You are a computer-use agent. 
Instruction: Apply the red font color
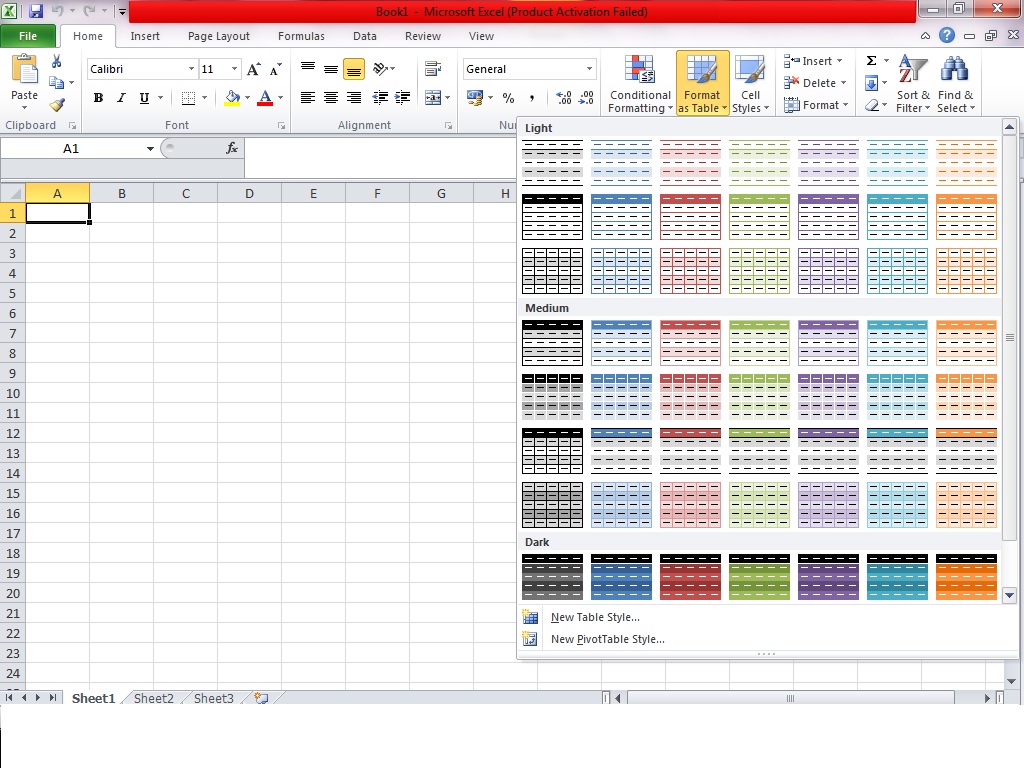click(265, 98)
